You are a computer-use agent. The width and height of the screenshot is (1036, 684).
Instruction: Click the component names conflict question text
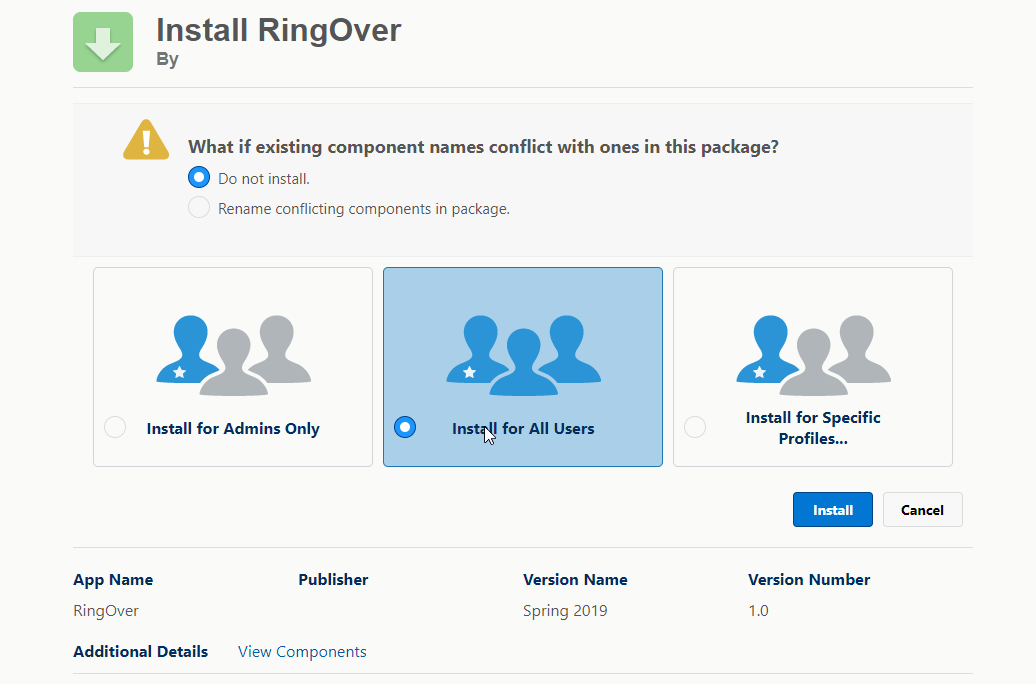click(x=483, y=147)
